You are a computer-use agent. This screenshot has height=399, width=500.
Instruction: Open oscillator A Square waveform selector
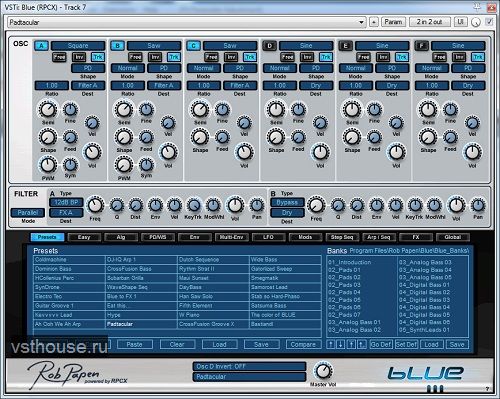[x=78, y=46]
